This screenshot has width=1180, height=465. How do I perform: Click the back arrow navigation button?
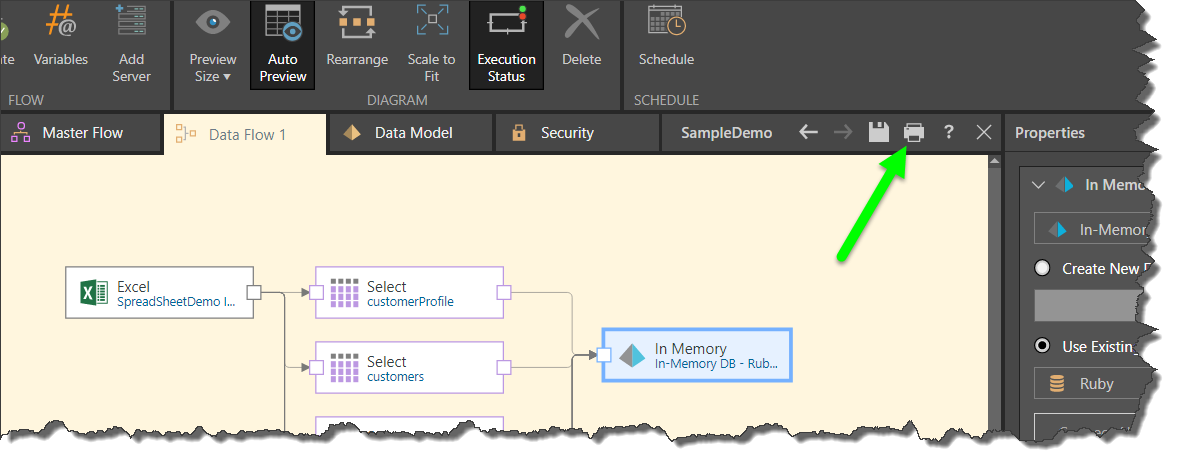[809, 132]
